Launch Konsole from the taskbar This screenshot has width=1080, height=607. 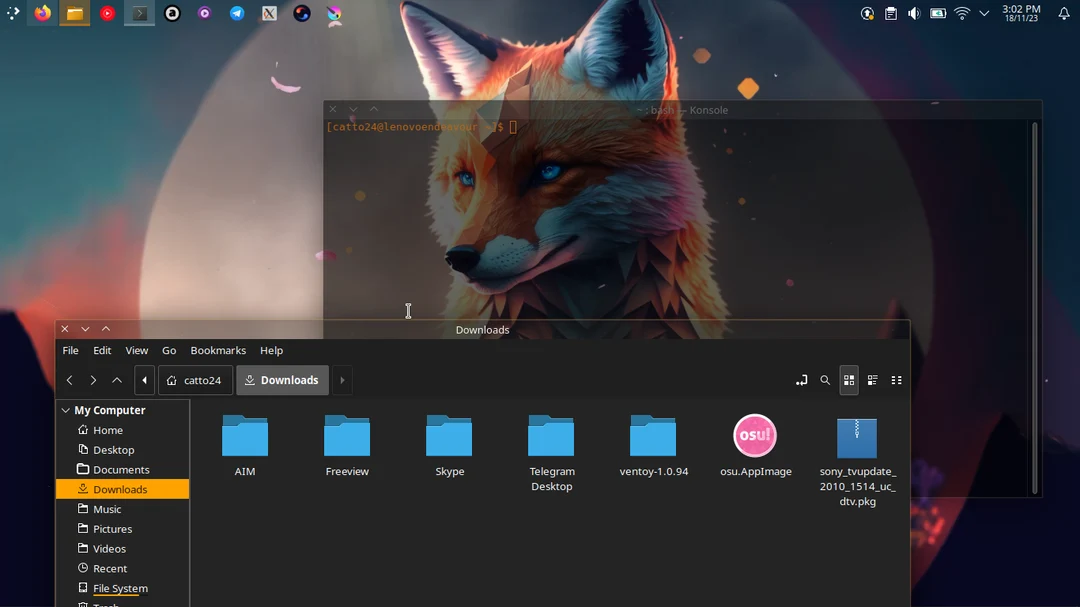coord(139,14)
